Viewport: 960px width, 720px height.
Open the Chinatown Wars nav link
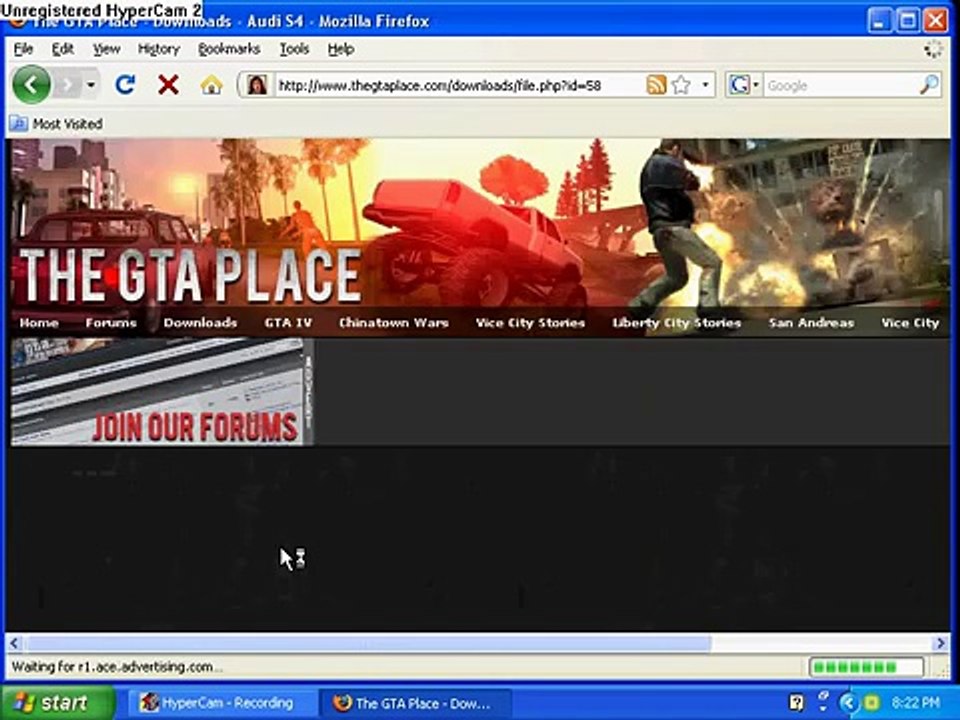394,323
